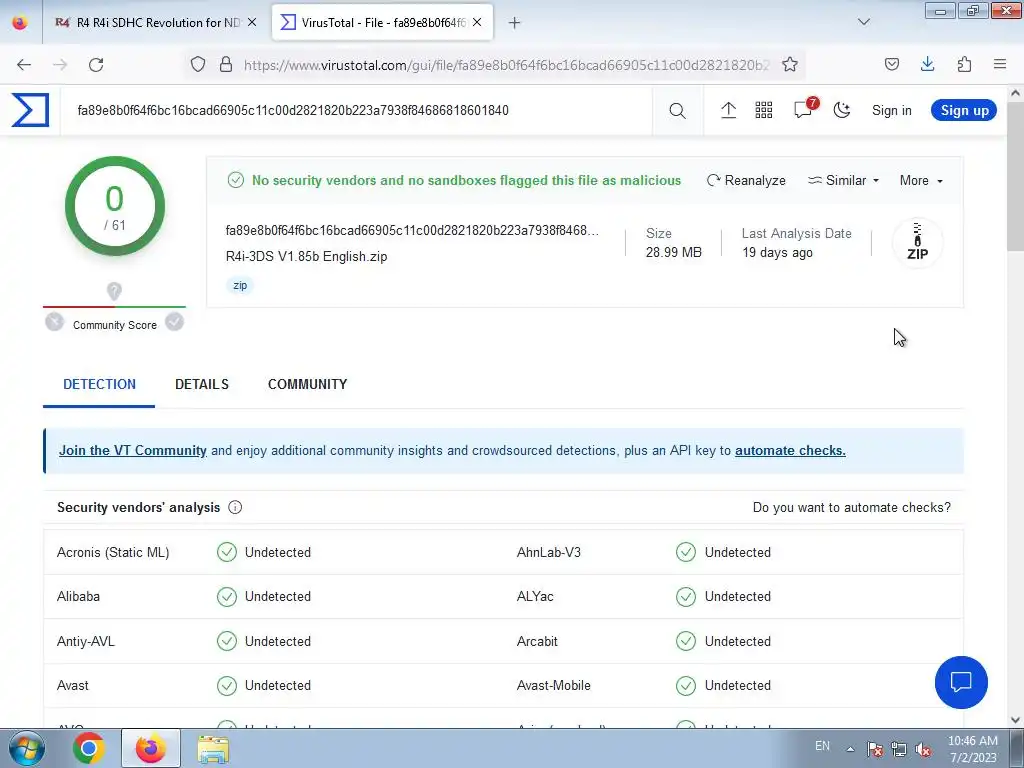This screenshot has height=768, width=1024.
Task: Expand the More dropdown
Action: pos(921,180)
